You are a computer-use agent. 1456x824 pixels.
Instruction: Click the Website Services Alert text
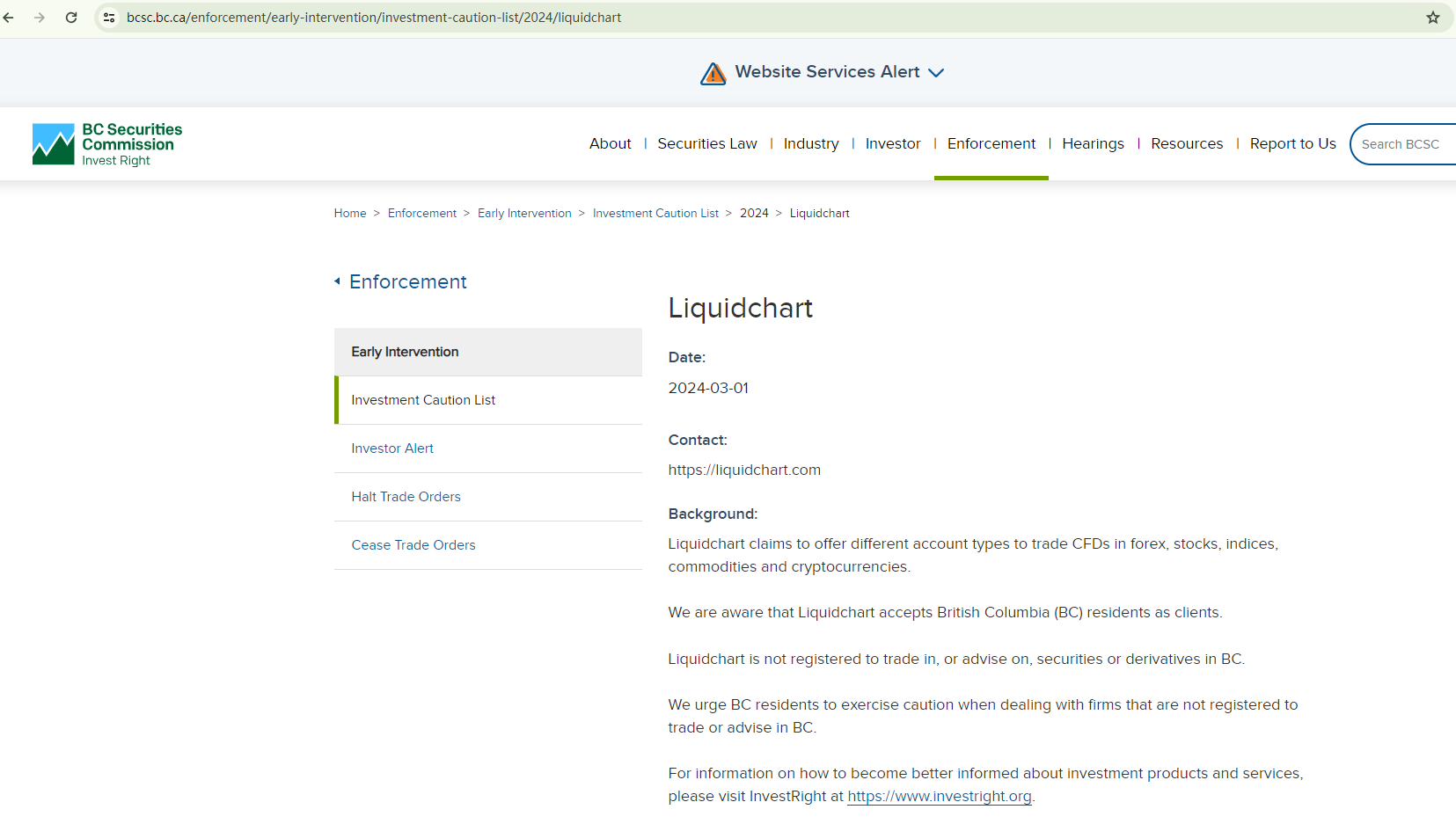[x=828, y=72]
